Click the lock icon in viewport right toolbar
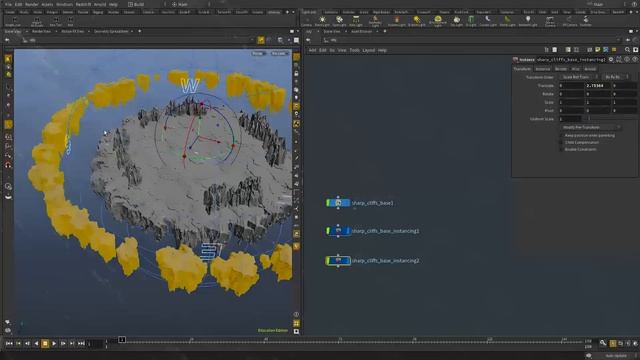The image size is (640, 360). pyautogui.click(x=296, y=73)
